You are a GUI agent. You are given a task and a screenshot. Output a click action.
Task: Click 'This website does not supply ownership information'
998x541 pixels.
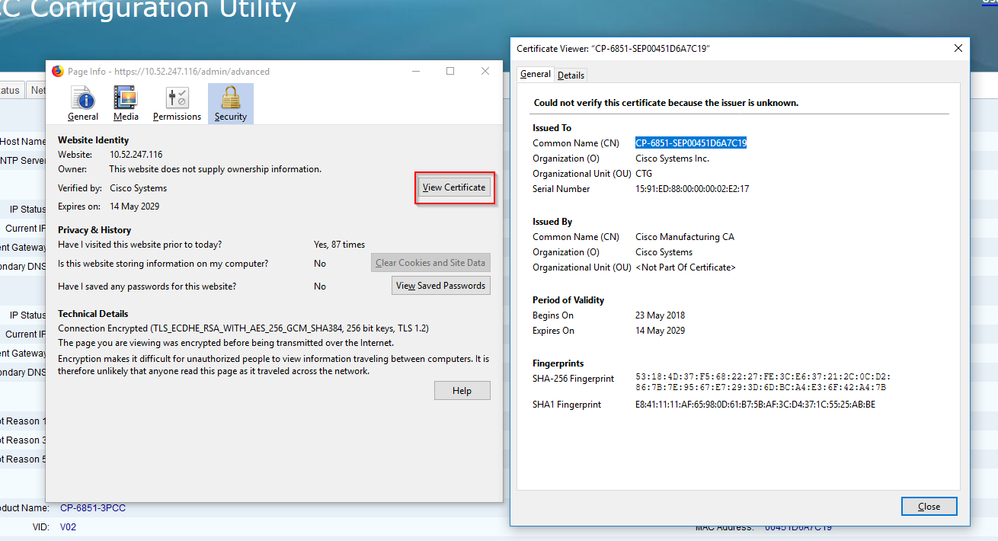click(x=215, y=169)
